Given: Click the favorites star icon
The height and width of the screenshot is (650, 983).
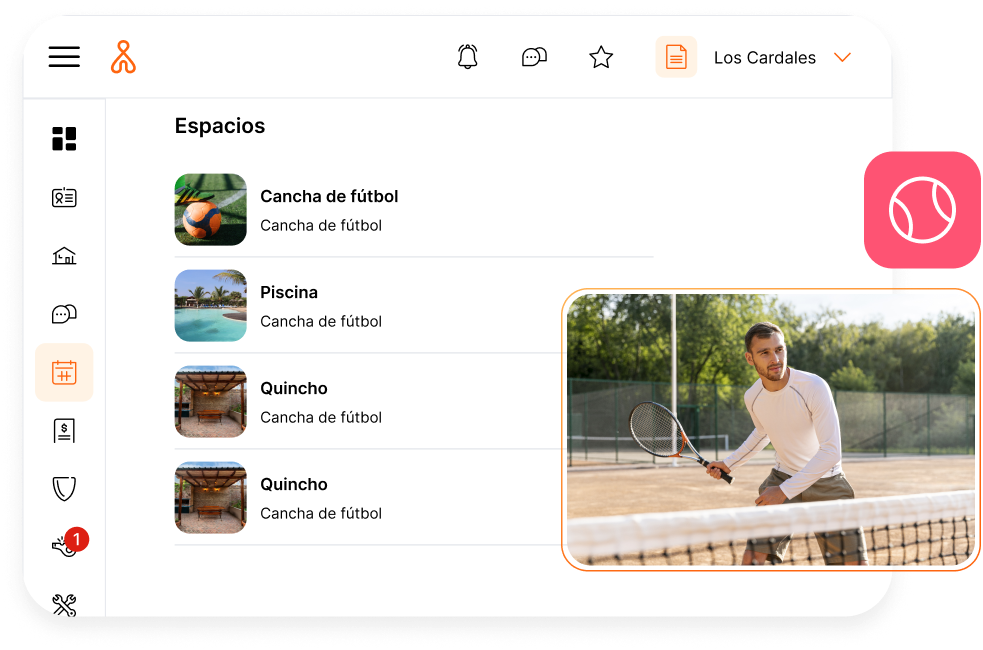Looking at the screenshot, I should [600, 57].
